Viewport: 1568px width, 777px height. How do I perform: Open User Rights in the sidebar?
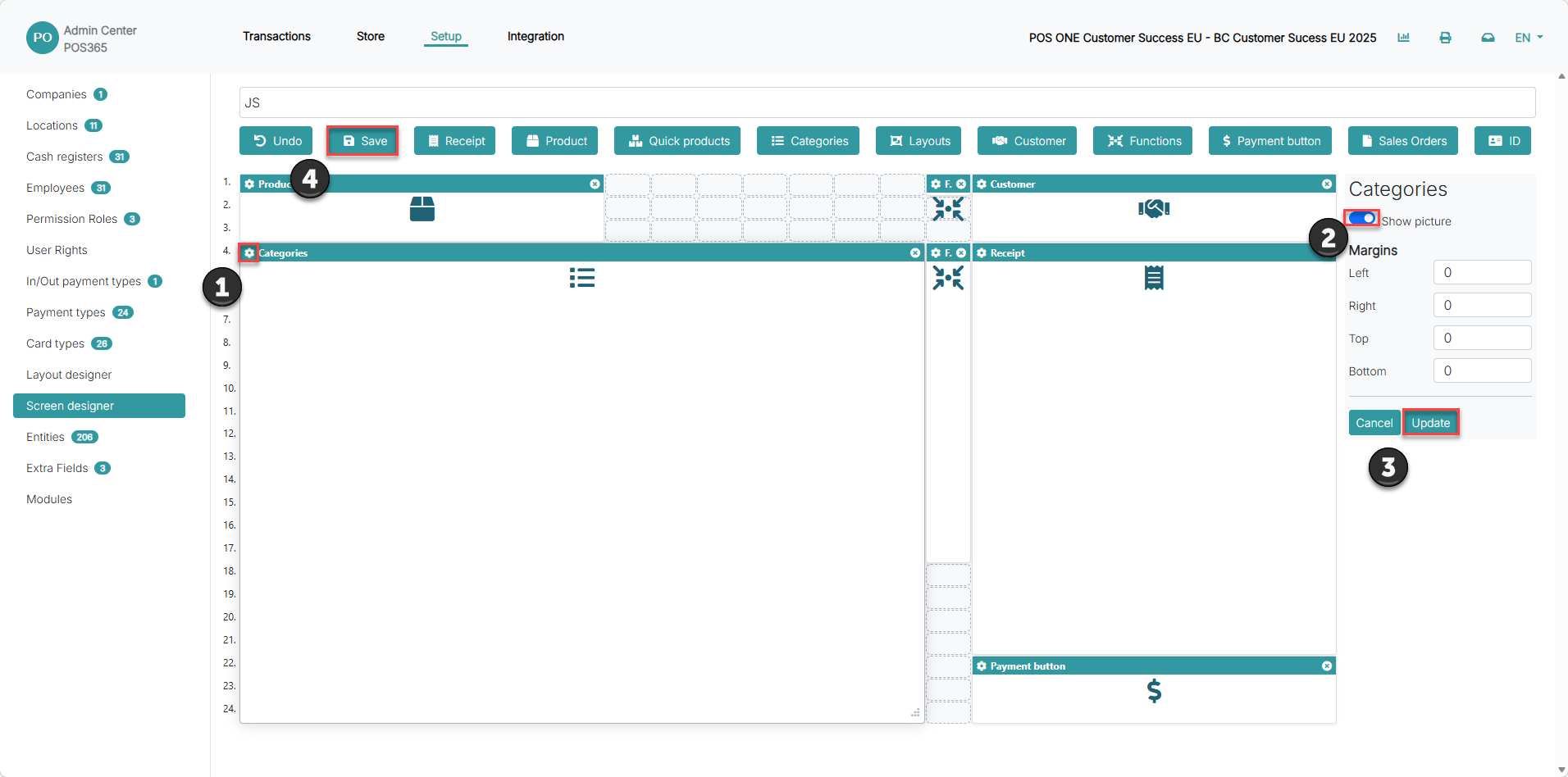[x=57, y=250]
